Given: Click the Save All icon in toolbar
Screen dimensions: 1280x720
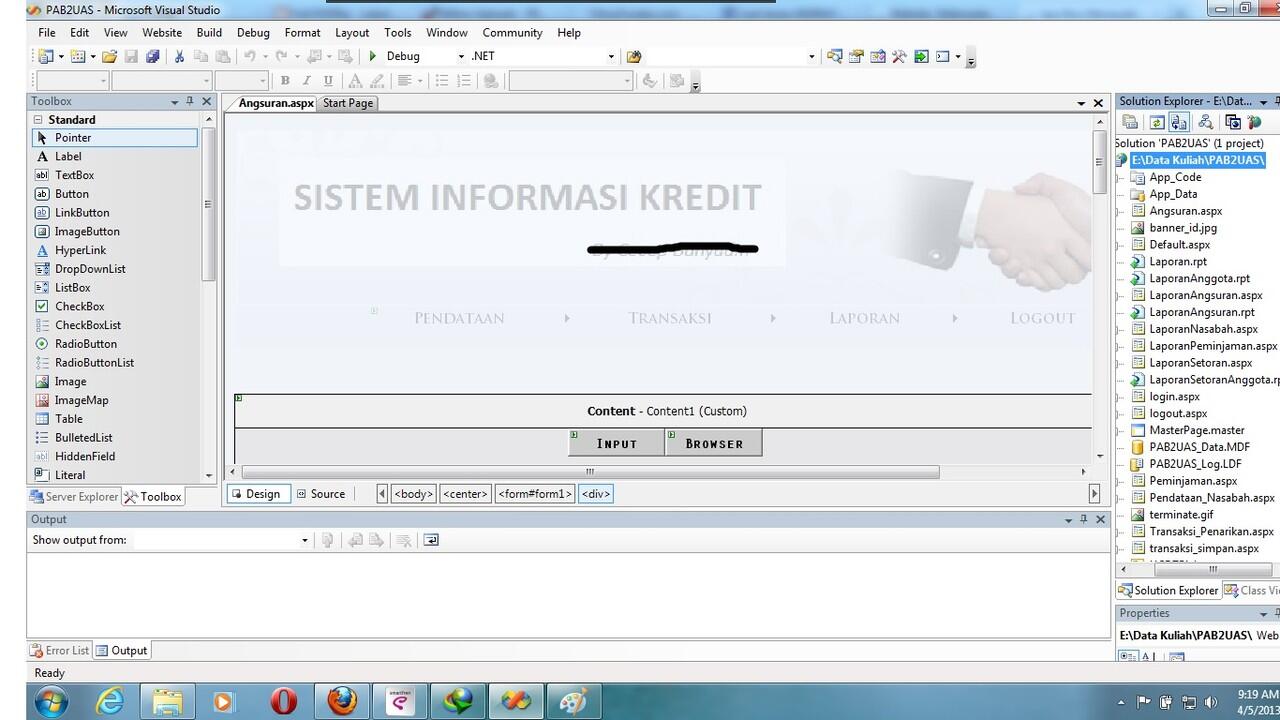Looking at the screenshot, I should (152, 56).
